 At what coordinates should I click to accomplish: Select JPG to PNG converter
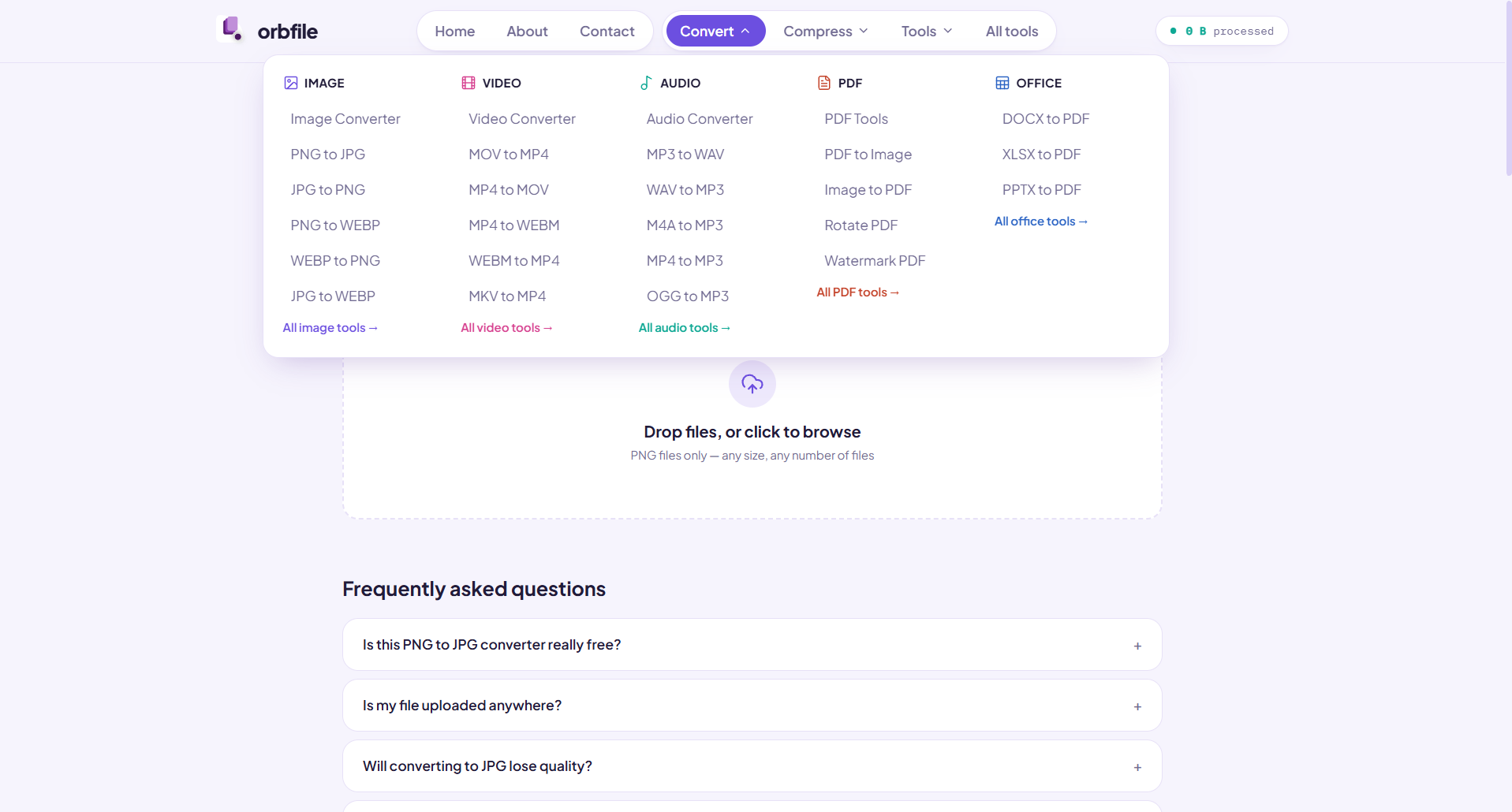click(x=328, y=190)
